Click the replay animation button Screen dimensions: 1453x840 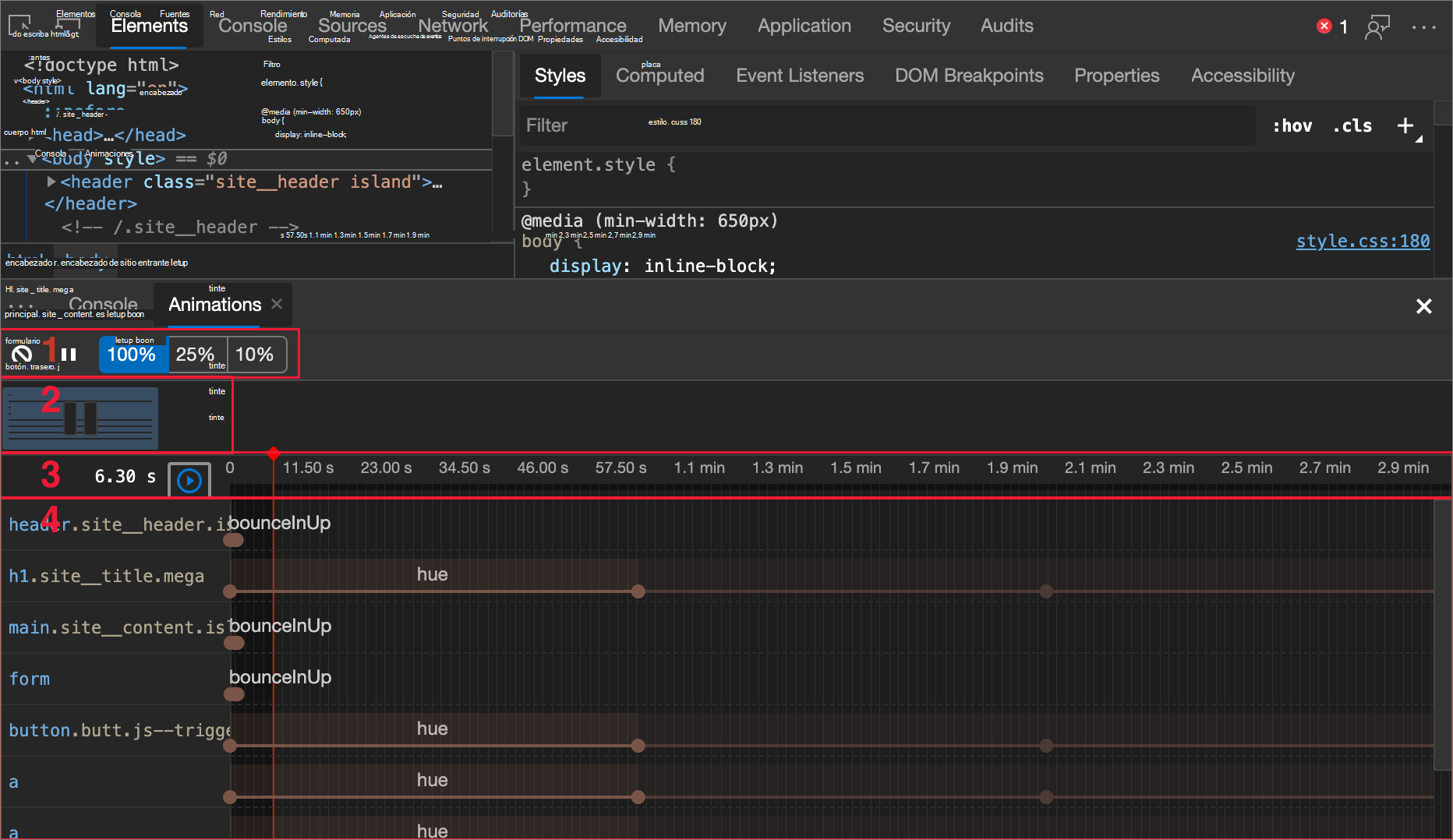(x=189, y=480)
